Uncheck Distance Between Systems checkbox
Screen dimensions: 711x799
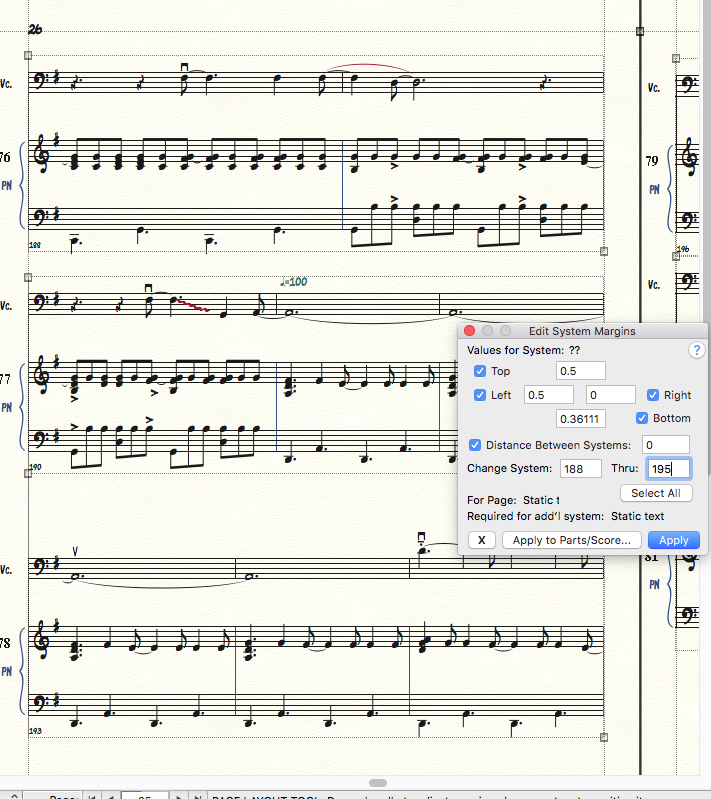[475, 445]
